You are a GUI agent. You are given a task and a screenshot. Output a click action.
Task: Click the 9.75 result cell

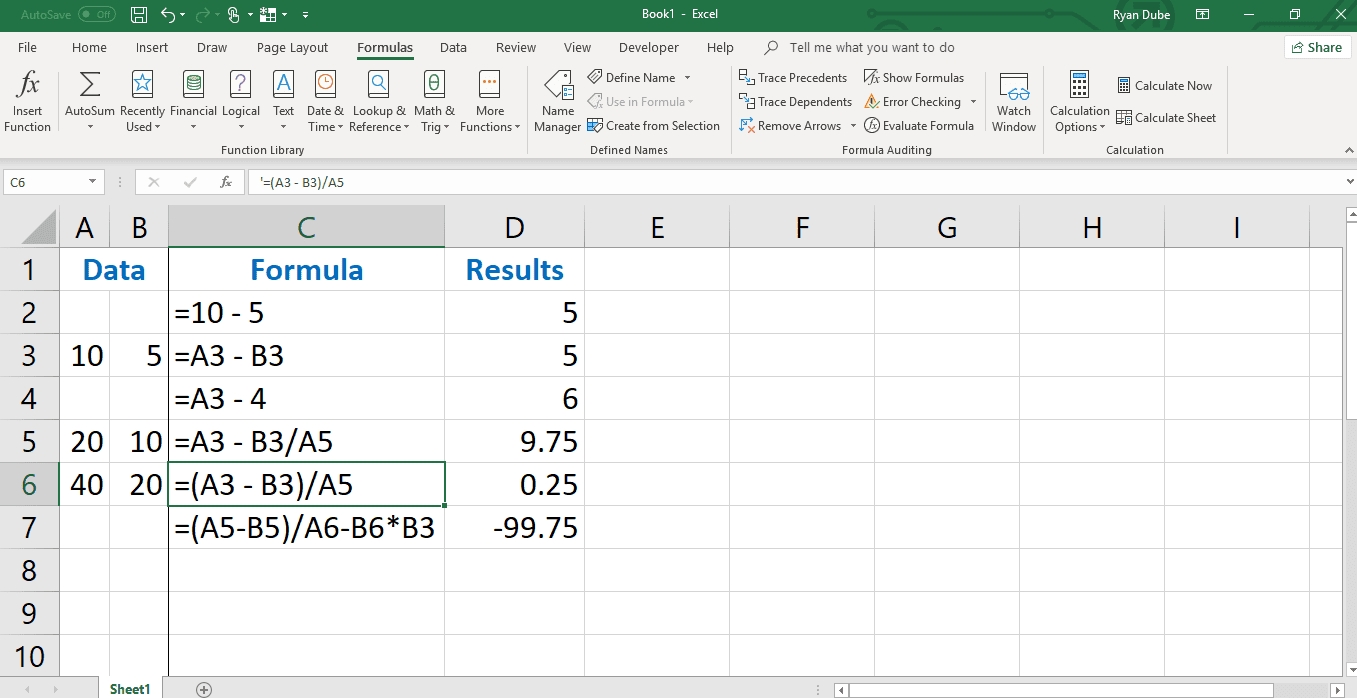point(514,441)
